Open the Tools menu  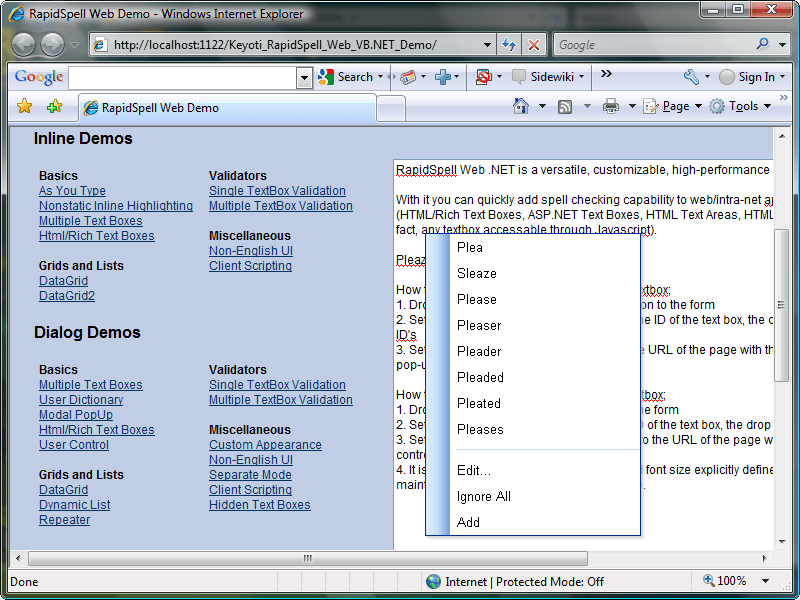tap(742, 105)
